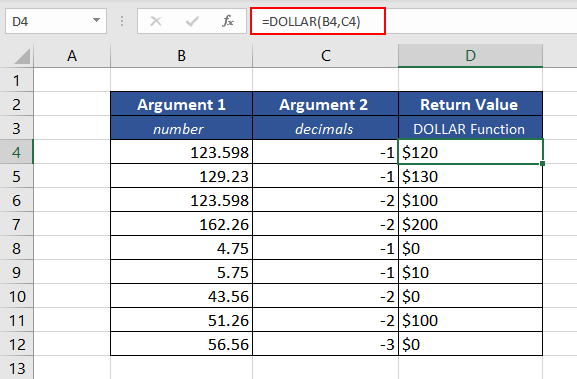Select column A header

tap(72, 56)
